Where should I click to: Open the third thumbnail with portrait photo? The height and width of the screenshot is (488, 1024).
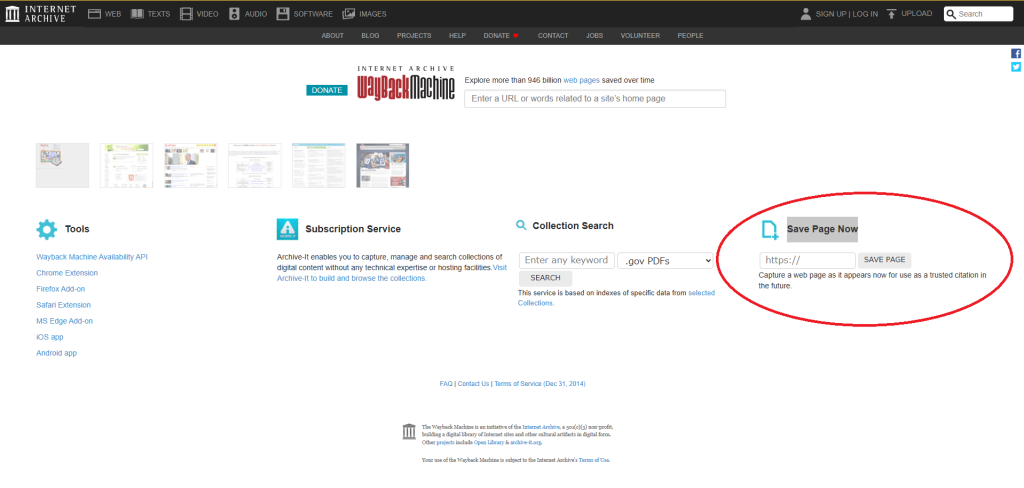(x=191, y=166)
